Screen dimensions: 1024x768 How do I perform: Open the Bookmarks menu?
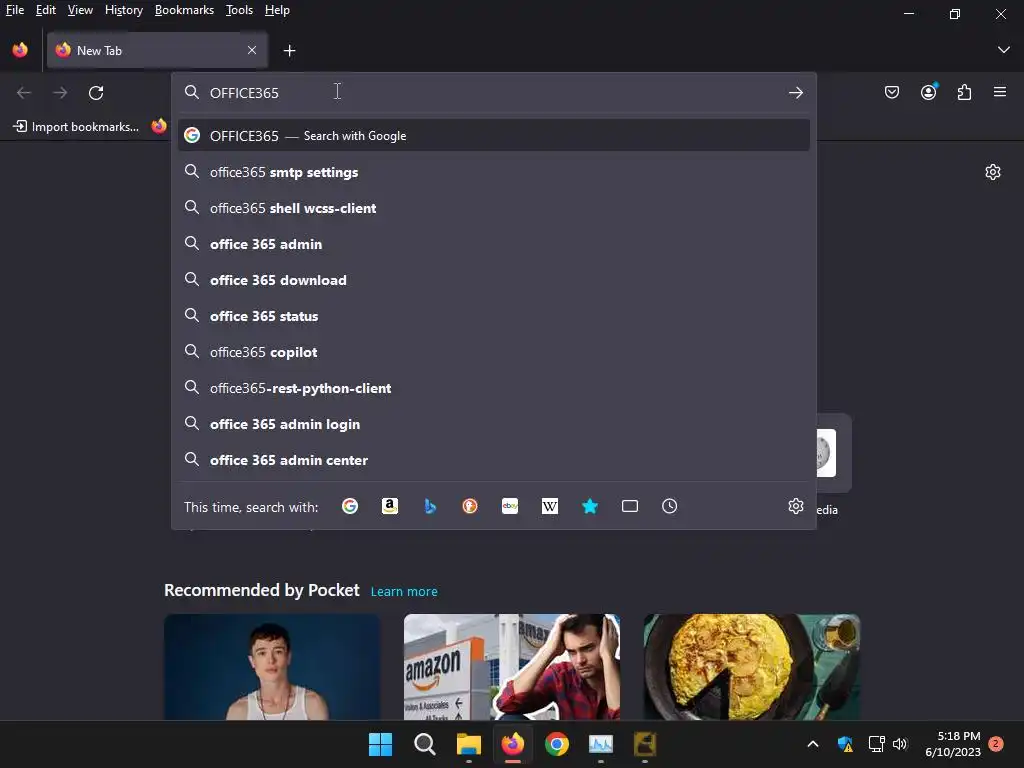pos(184,10)
